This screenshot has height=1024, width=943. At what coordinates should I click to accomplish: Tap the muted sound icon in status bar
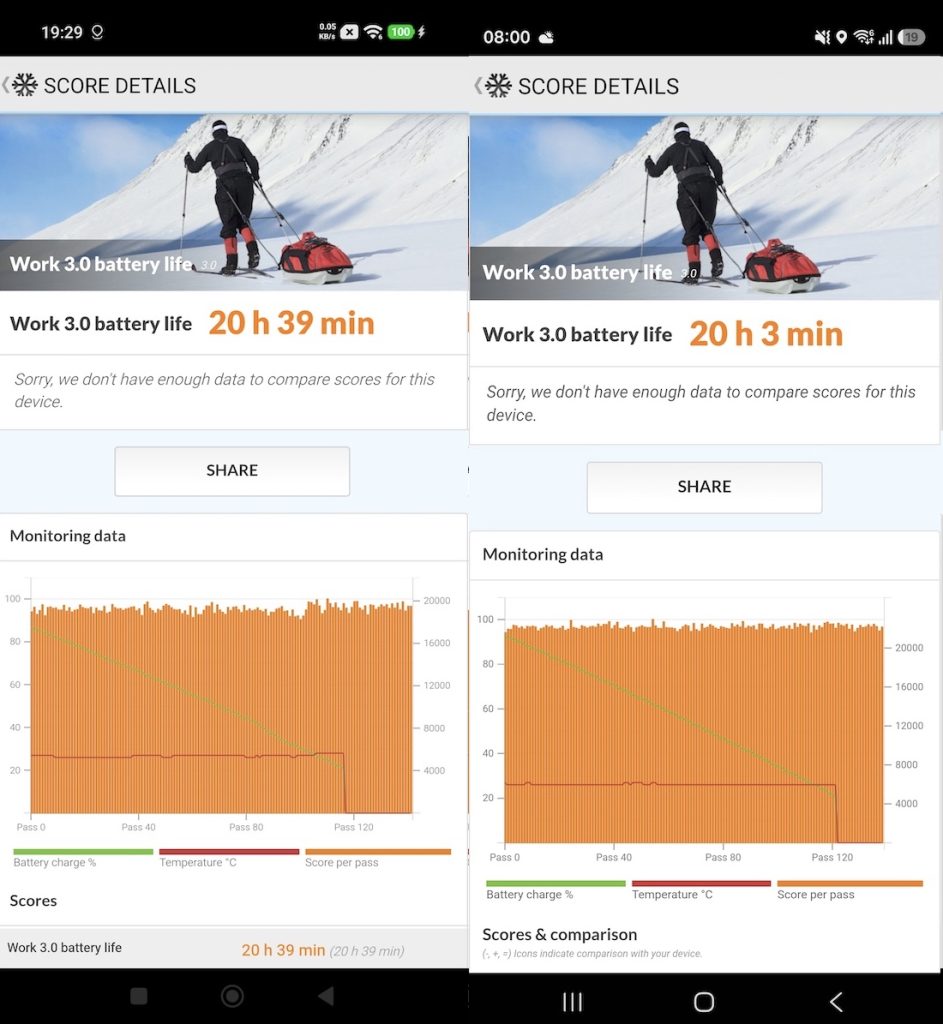[822, 37]
